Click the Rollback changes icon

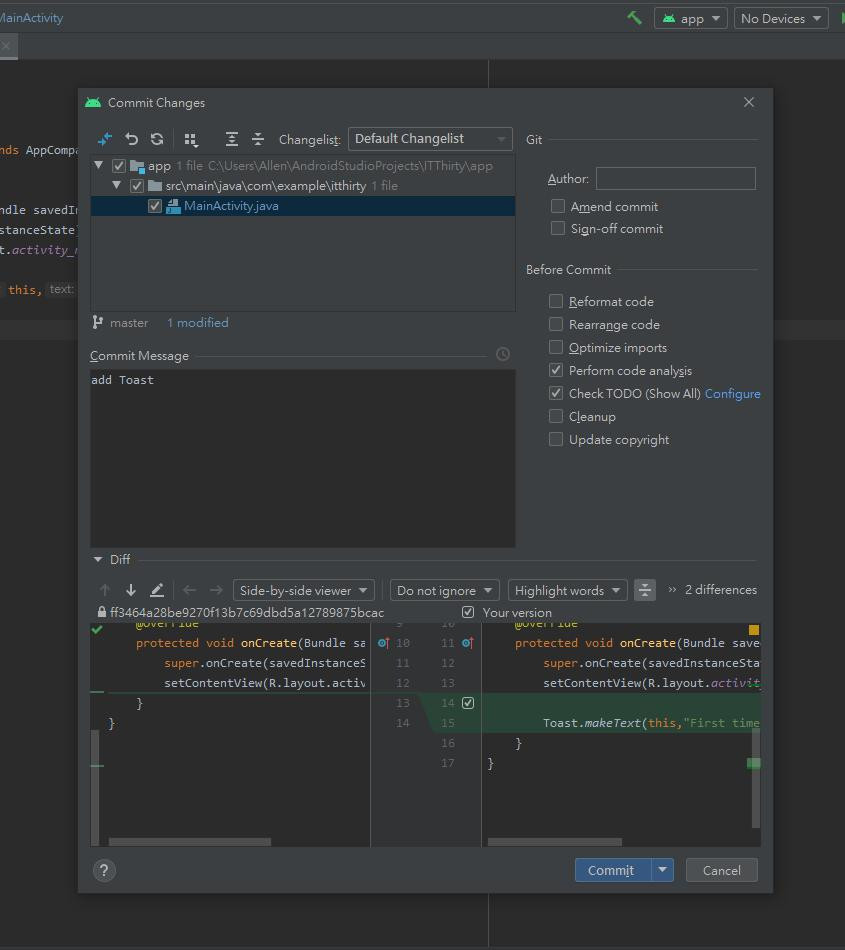click(x=131, y=139)
